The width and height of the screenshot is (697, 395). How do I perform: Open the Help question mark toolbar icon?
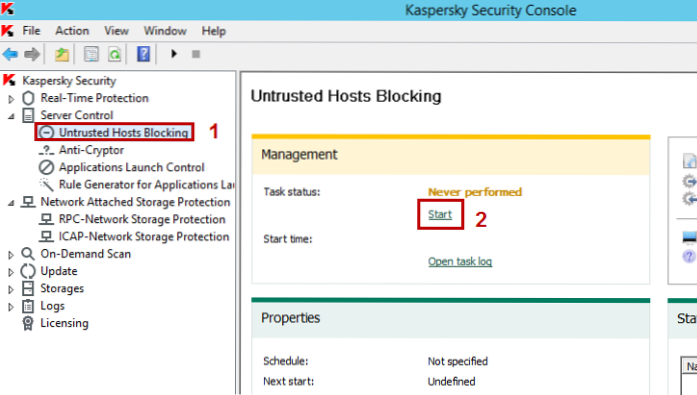click(x=144, y=54)
